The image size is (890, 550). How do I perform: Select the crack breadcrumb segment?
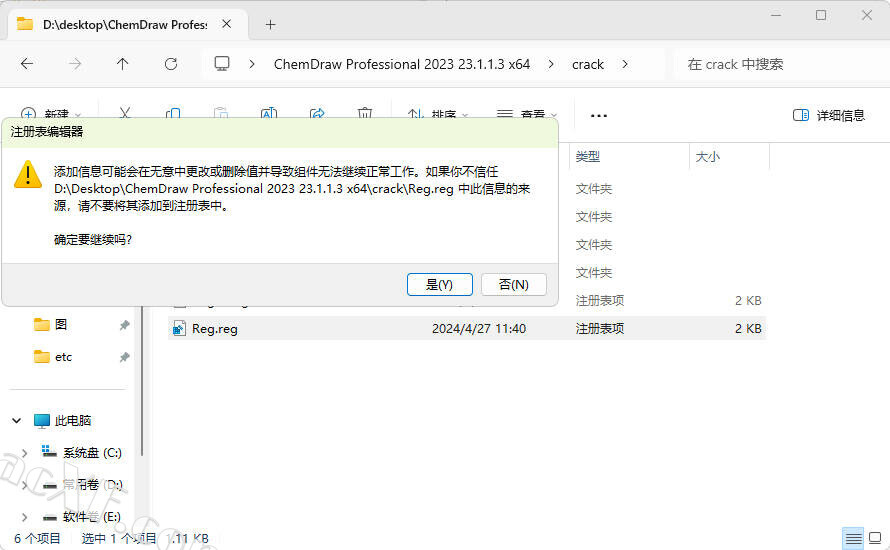pyautogui.click(x=588, y=64)
